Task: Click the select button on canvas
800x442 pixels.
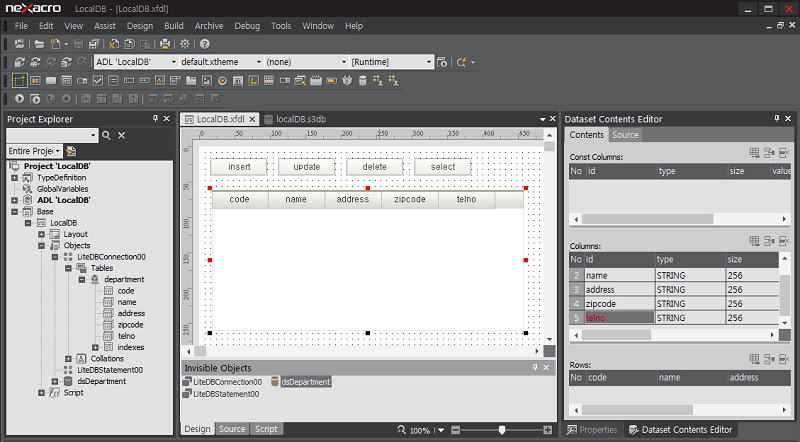Action: 442,167
